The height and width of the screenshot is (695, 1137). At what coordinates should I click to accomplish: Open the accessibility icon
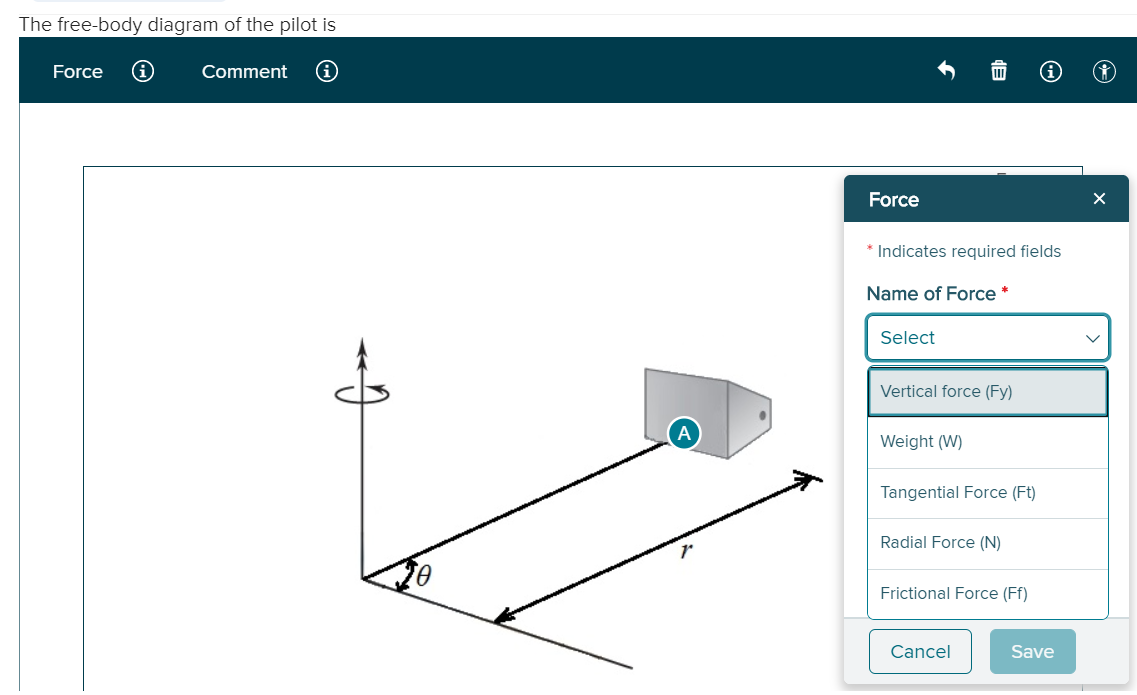(x=1104, y=71)
